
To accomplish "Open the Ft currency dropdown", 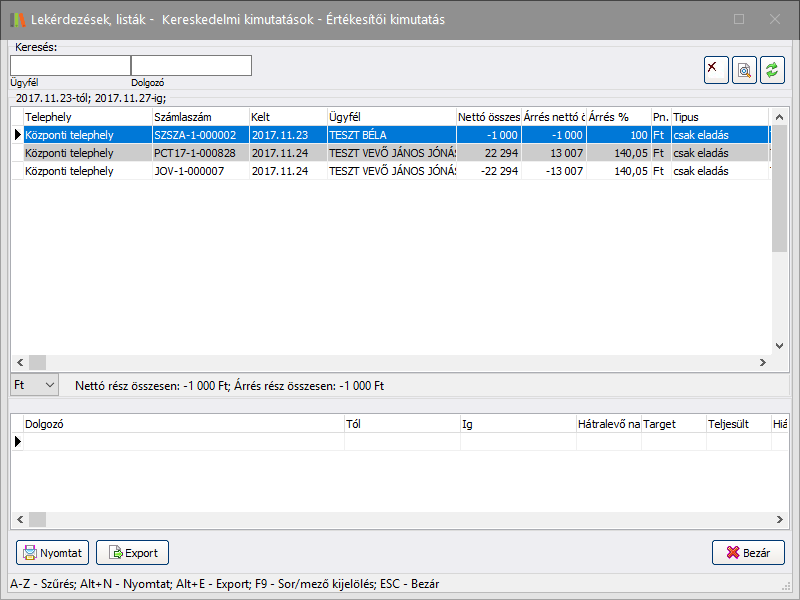I will 35,384.
